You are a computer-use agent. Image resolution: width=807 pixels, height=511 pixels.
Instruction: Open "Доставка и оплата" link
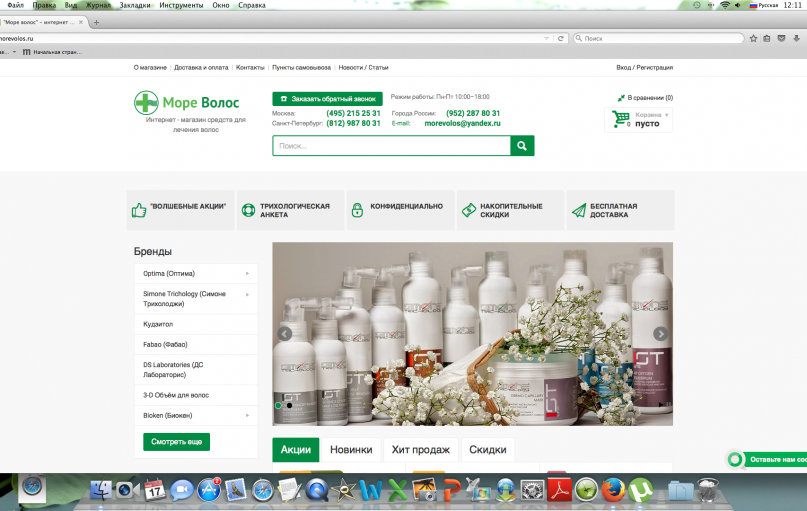[x=201, y=67]
